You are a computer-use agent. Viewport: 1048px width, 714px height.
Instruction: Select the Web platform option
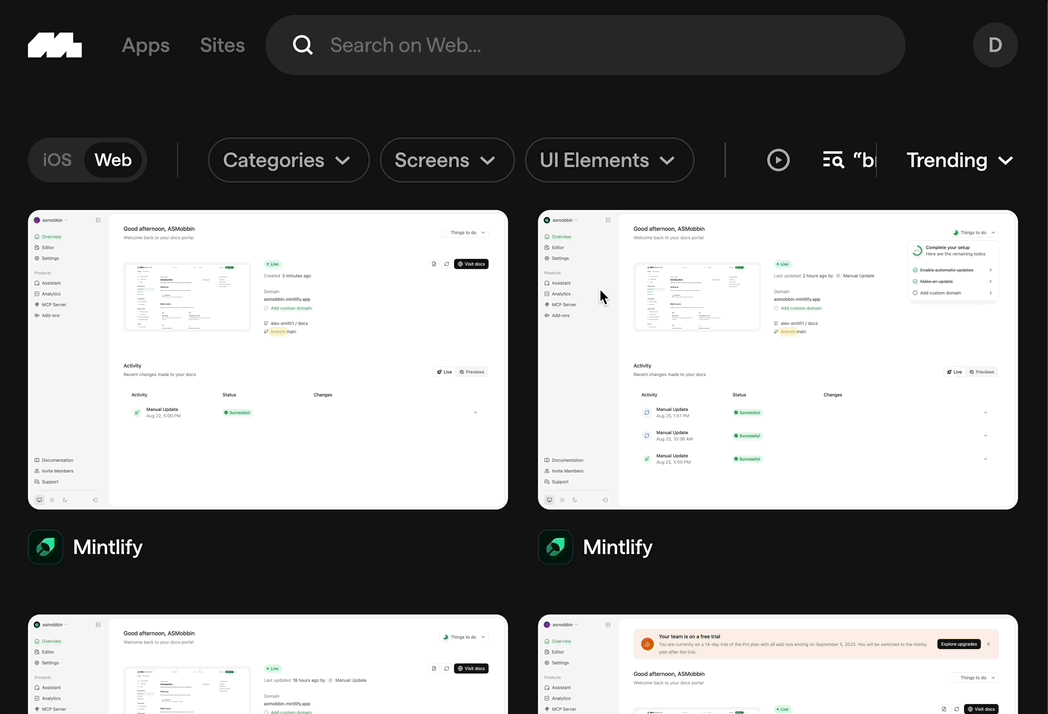113,160
